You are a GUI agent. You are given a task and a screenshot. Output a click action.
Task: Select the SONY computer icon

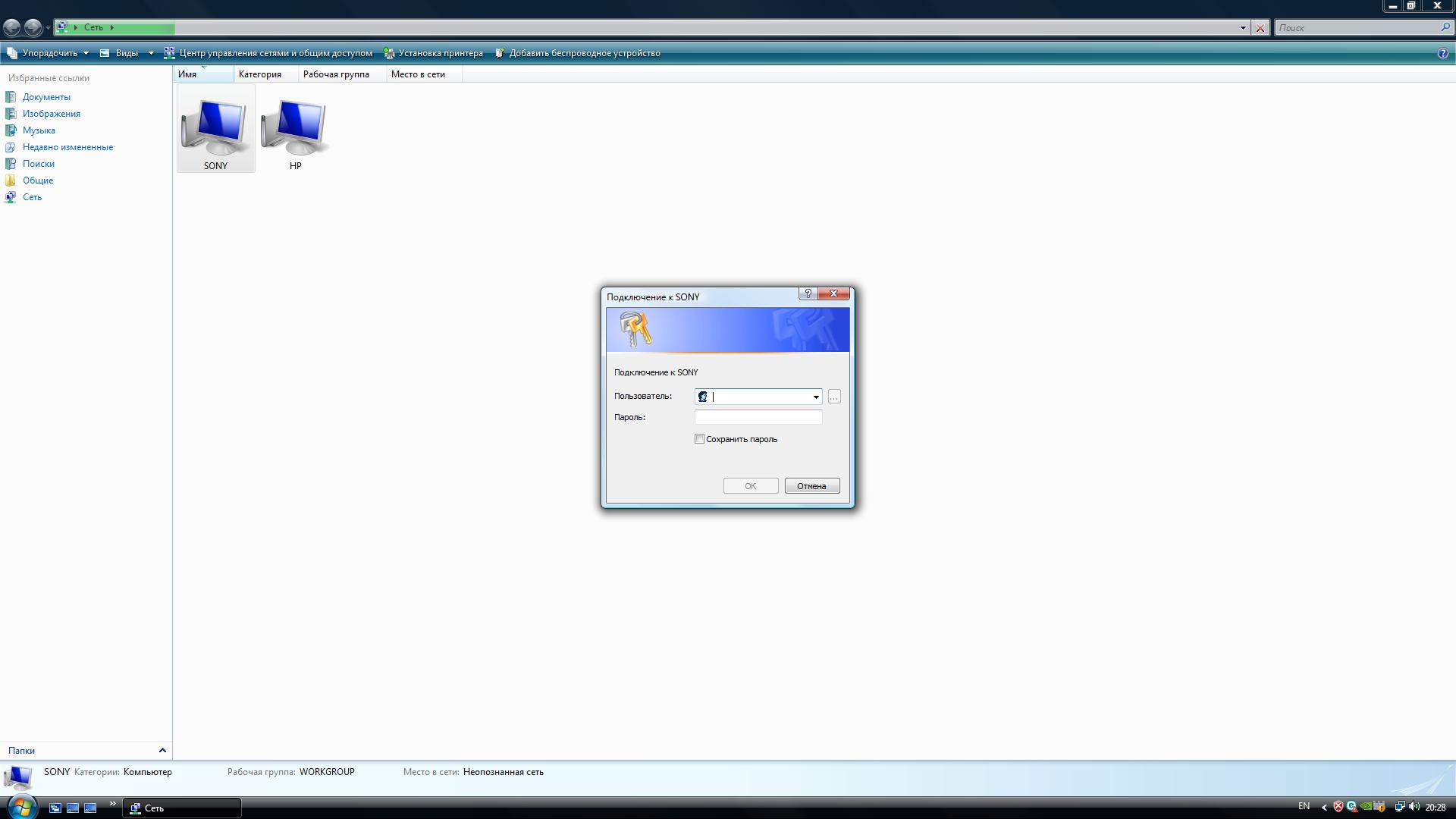pyautogui.click(x=215, y=127)
